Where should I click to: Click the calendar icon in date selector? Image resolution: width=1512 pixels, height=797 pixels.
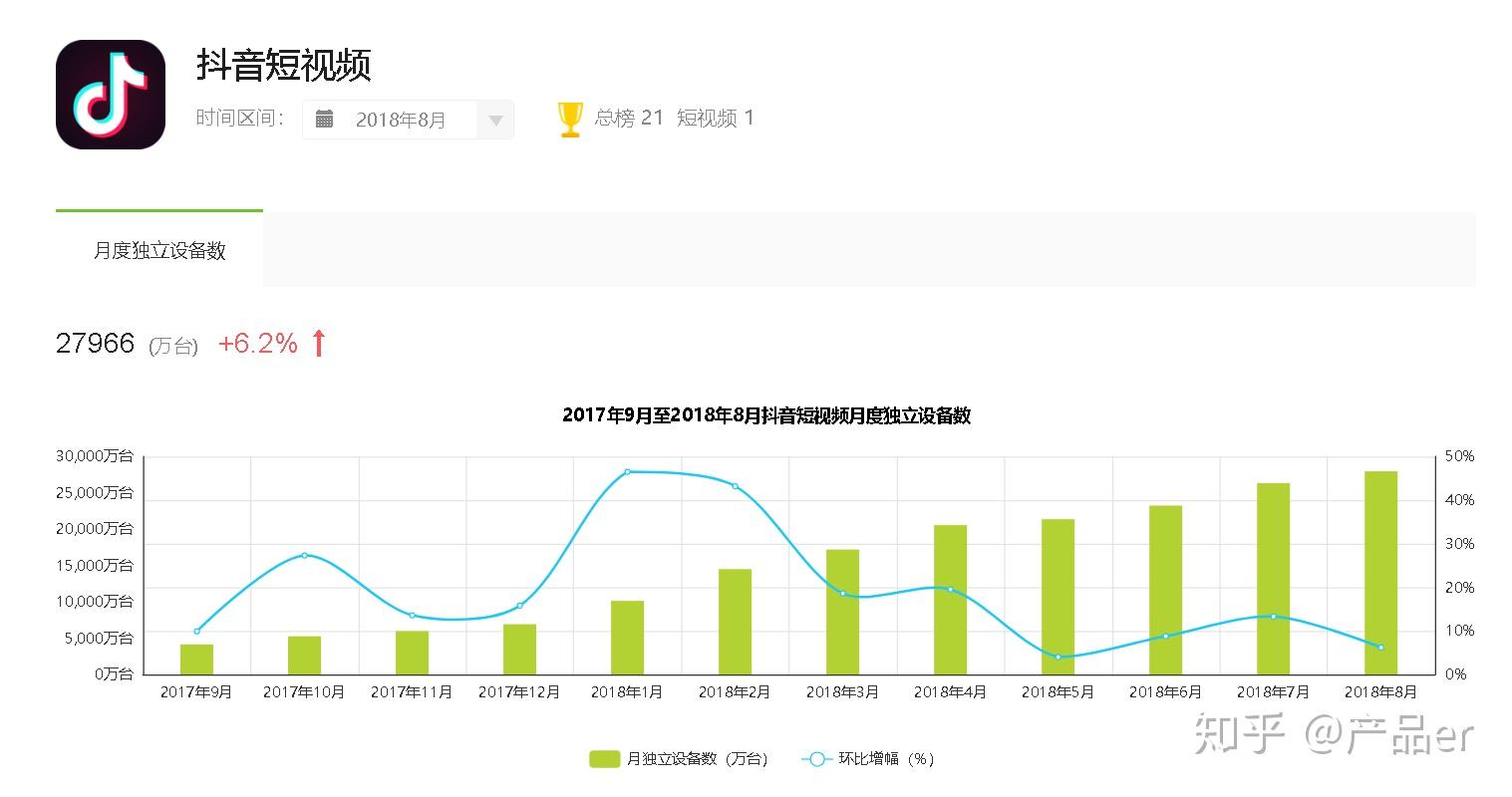[x=325, y=120]
